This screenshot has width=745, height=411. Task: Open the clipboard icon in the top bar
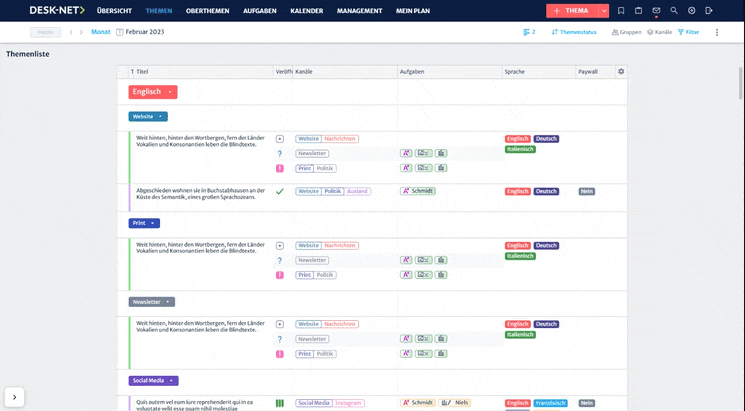(x=638, y=10)
